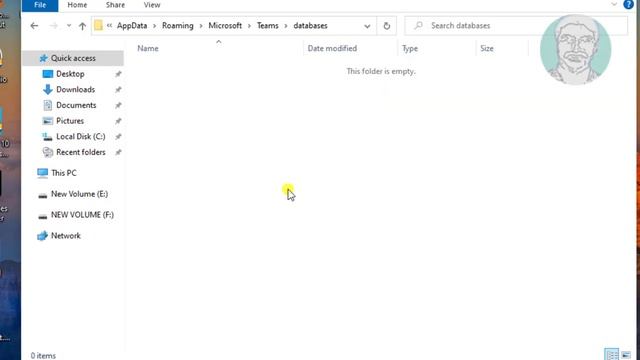Refresh the databases folder
The width and height of the screenshot is (640, 360).
[387, 26]
